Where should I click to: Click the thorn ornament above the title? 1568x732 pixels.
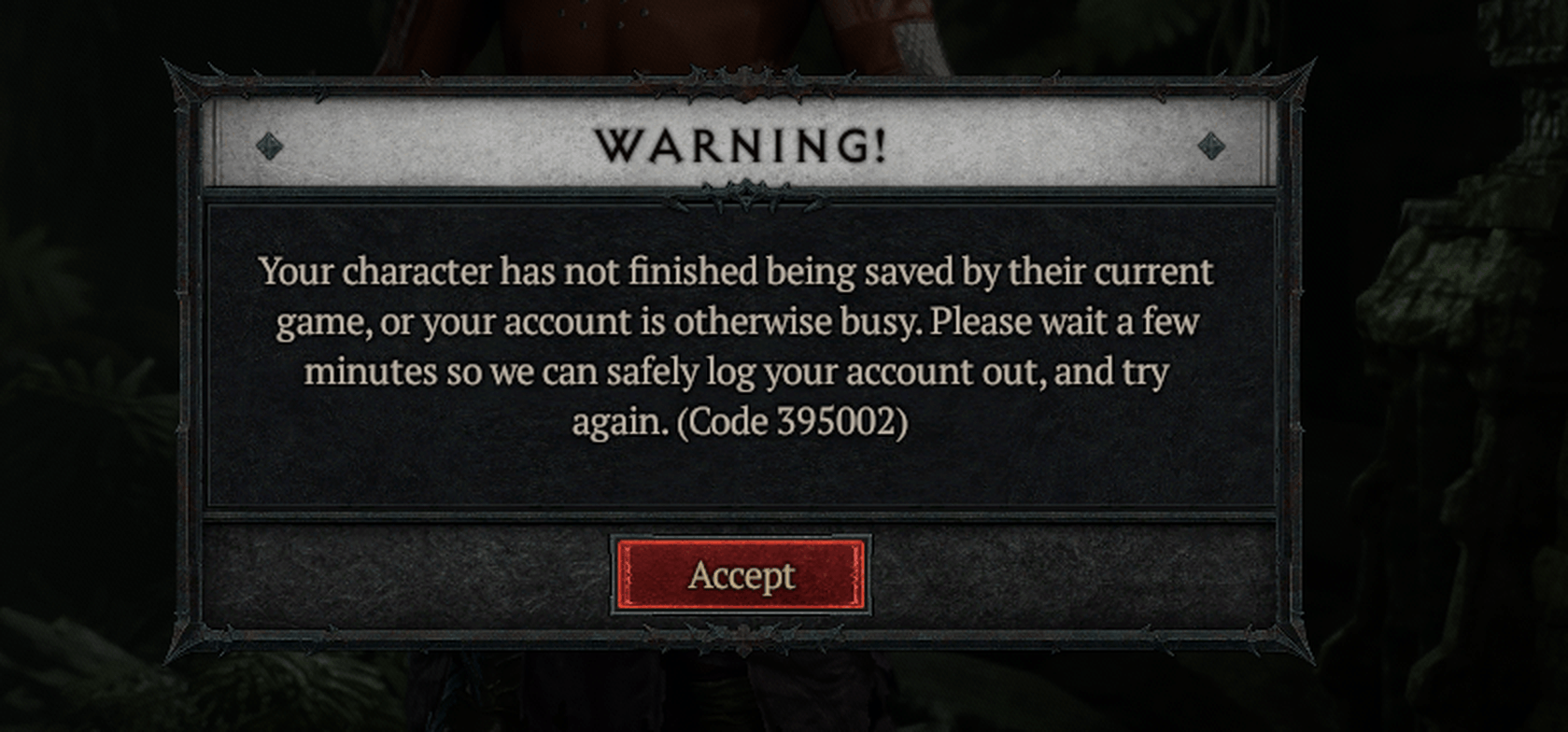click(x=742, y=82)
